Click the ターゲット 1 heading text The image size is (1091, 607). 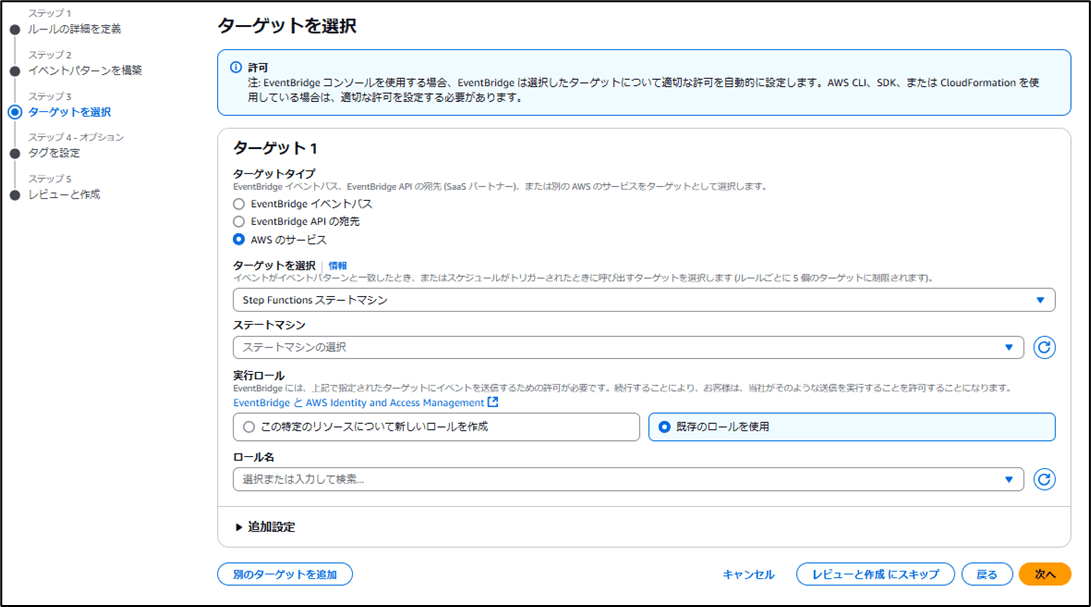pyautogui.click(x=276, y=148)
